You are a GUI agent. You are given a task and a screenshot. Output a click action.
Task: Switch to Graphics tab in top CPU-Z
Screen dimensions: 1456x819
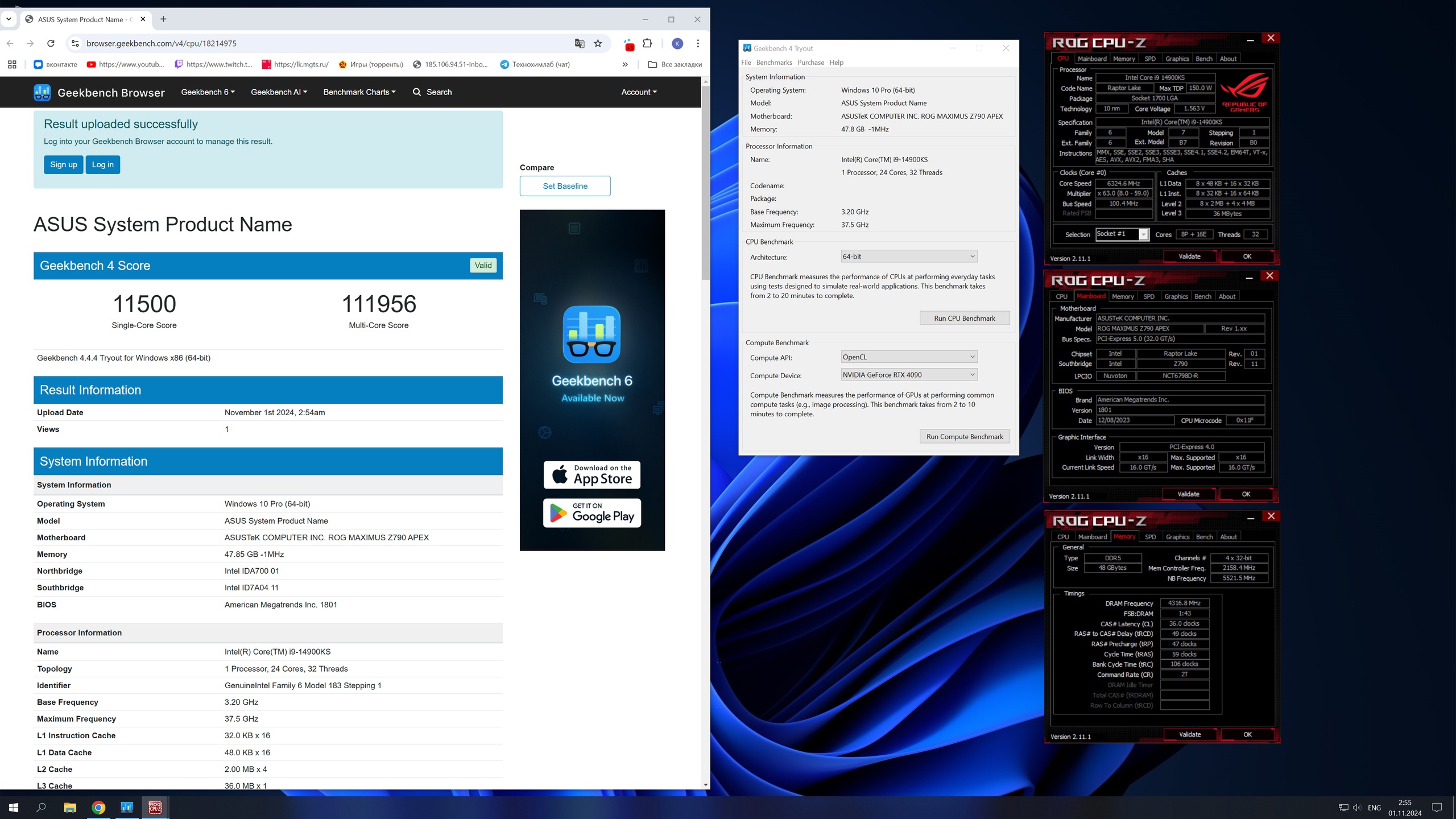pyautogui.click(x=1177, y=59)
